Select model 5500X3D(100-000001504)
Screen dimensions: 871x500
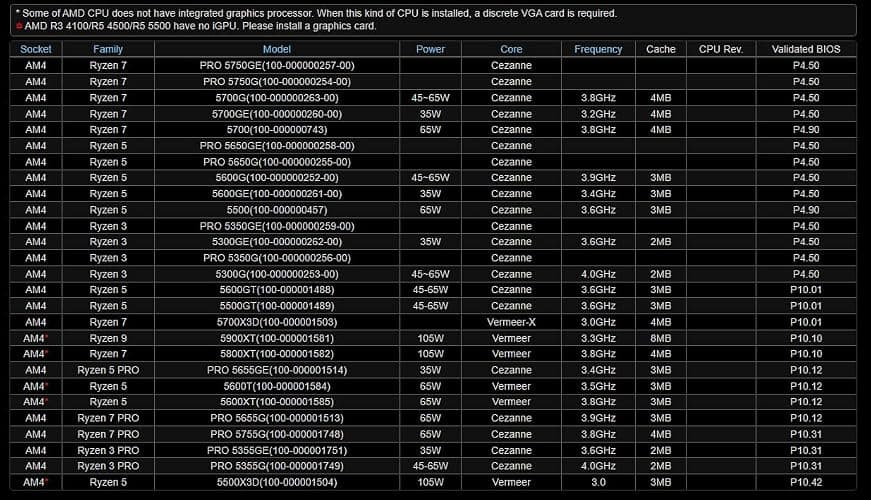[277, 482]
